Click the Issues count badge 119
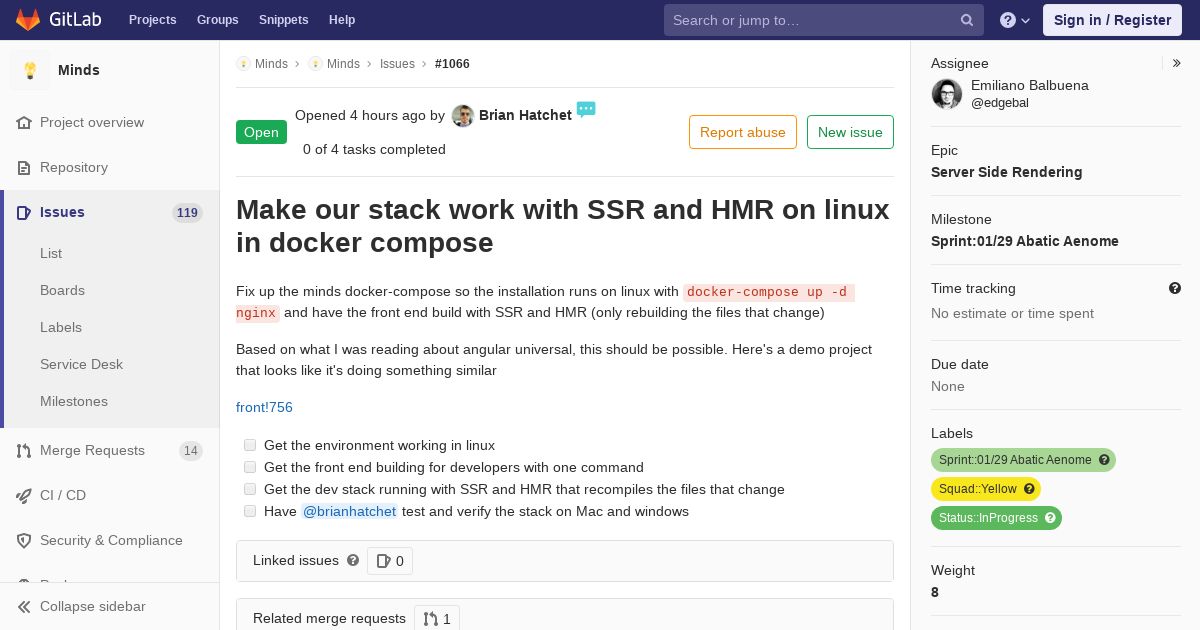 (187, 213)
